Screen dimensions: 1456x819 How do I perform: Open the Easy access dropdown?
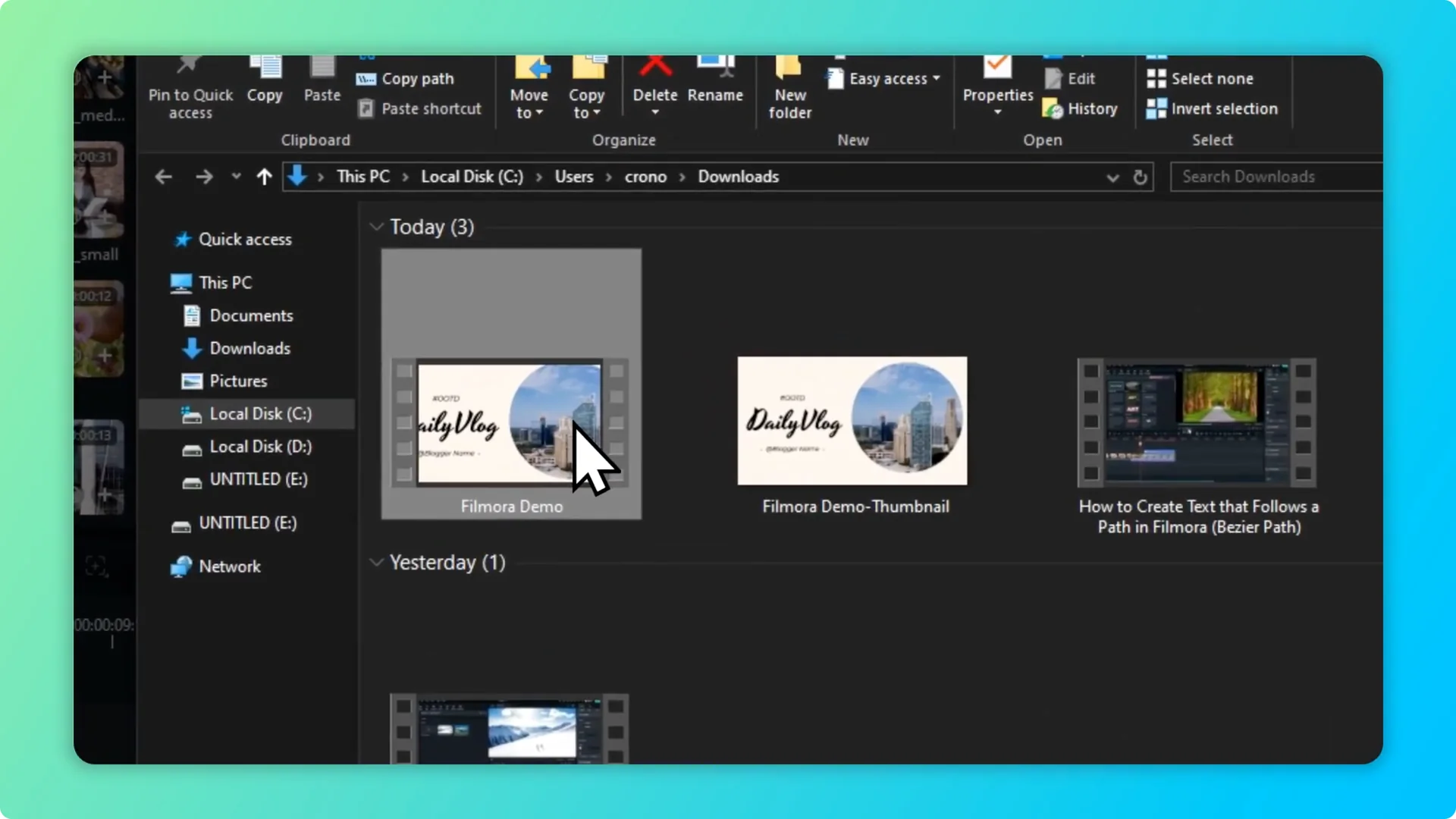(884, 79)
